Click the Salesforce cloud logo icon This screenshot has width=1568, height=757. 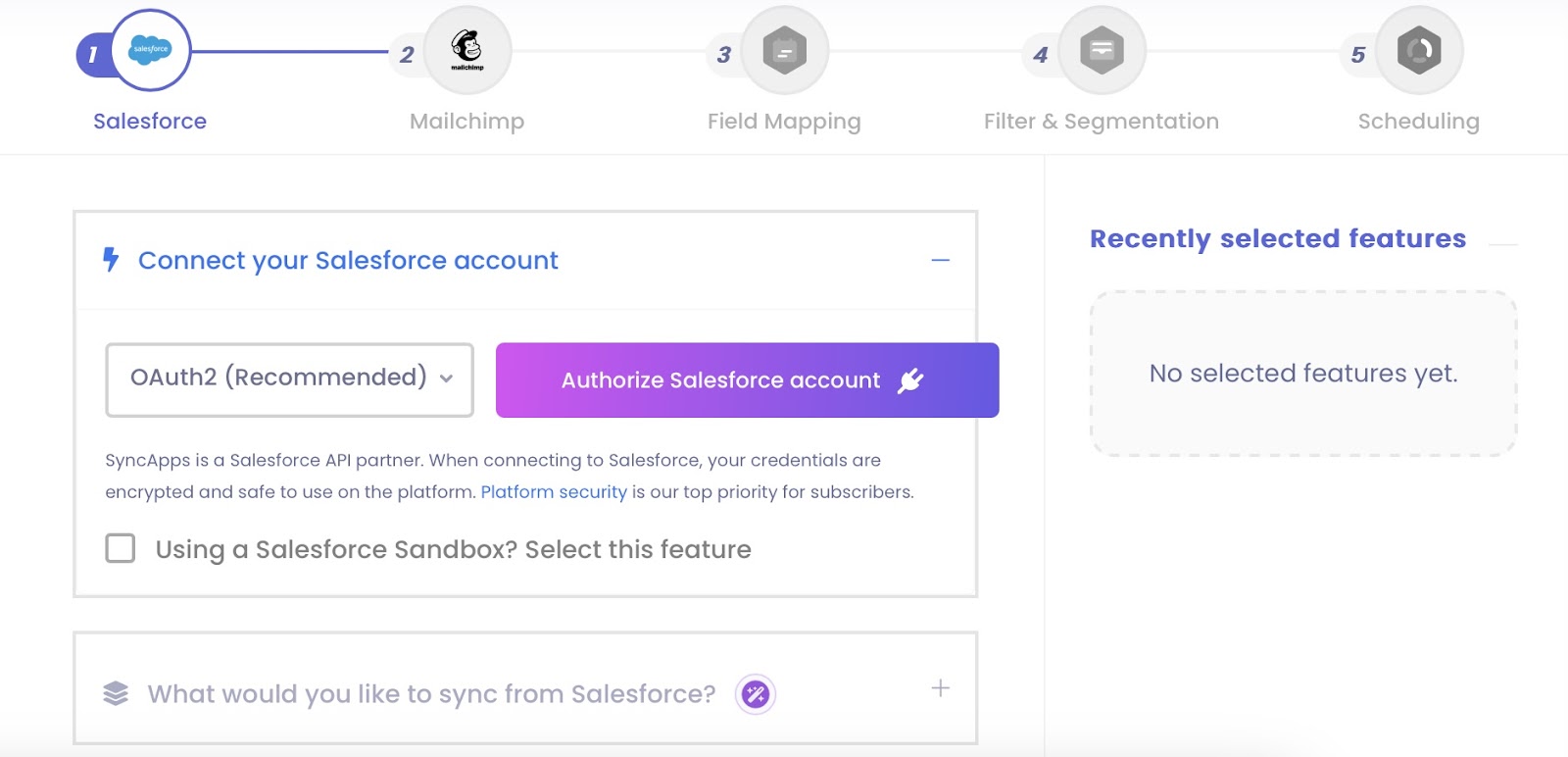tap(151, 50)
